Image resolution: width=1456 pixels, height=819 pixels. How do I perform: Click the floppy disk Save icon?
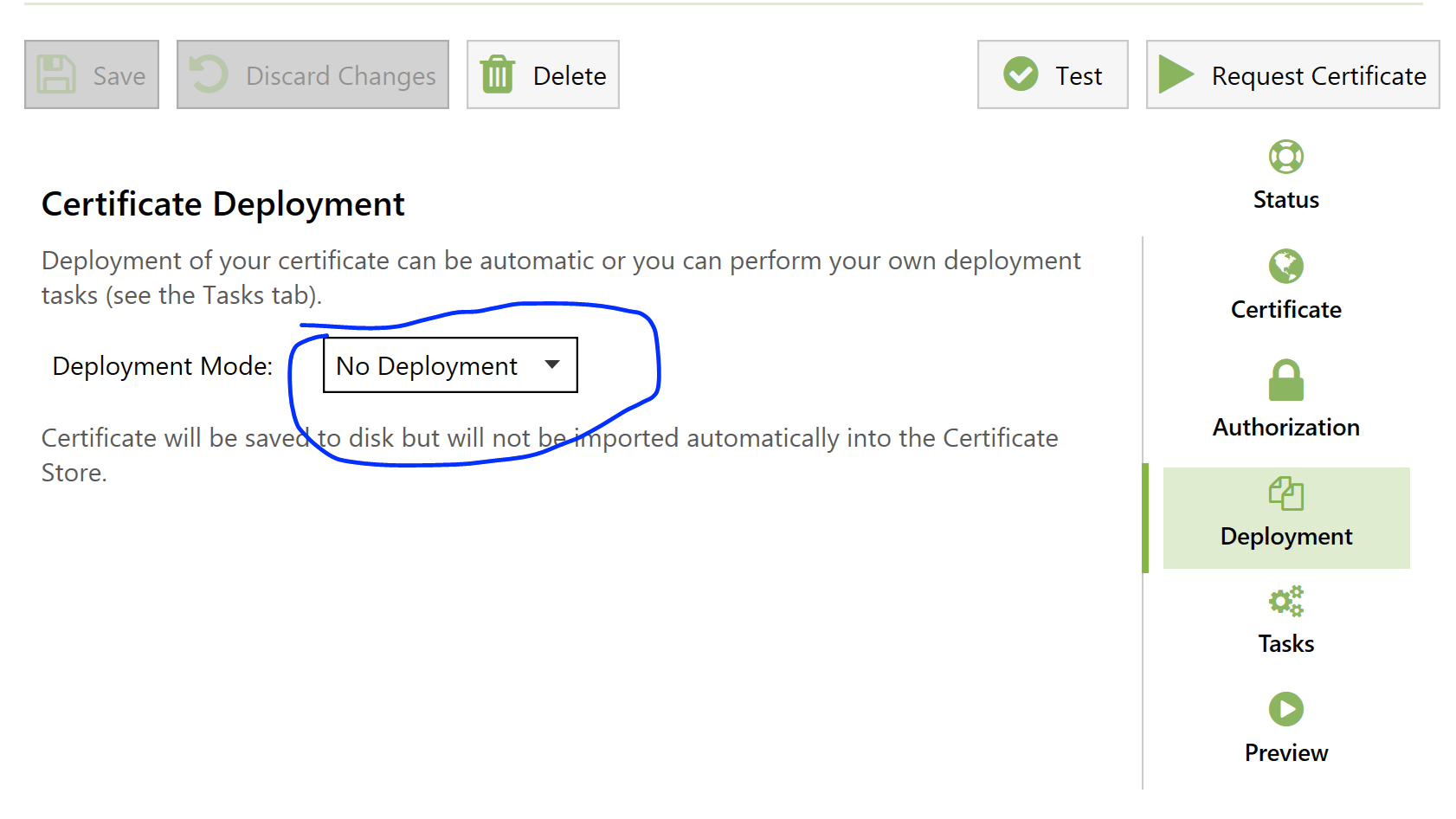[56, 74]
